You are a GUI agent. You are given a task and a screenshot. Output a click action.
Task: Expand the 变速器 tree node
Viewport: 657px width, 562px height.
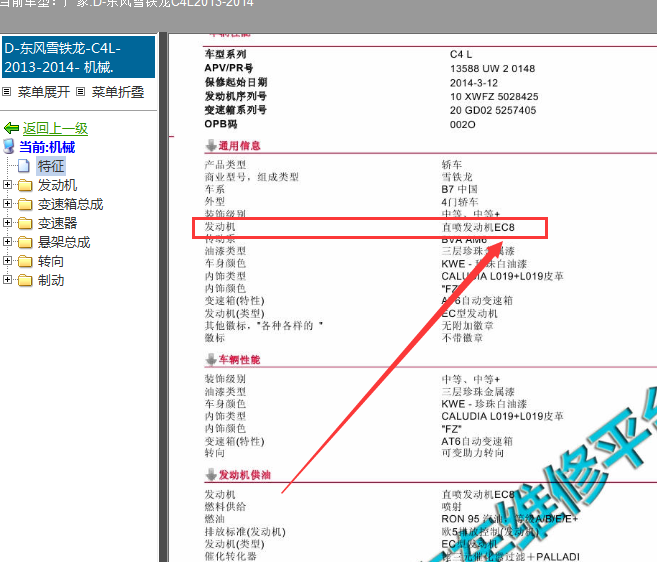coord(7,222)
